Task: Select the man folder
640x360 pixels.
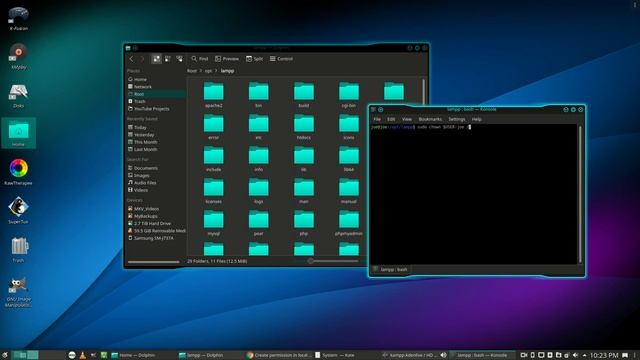Action: [x=304, y=191]
